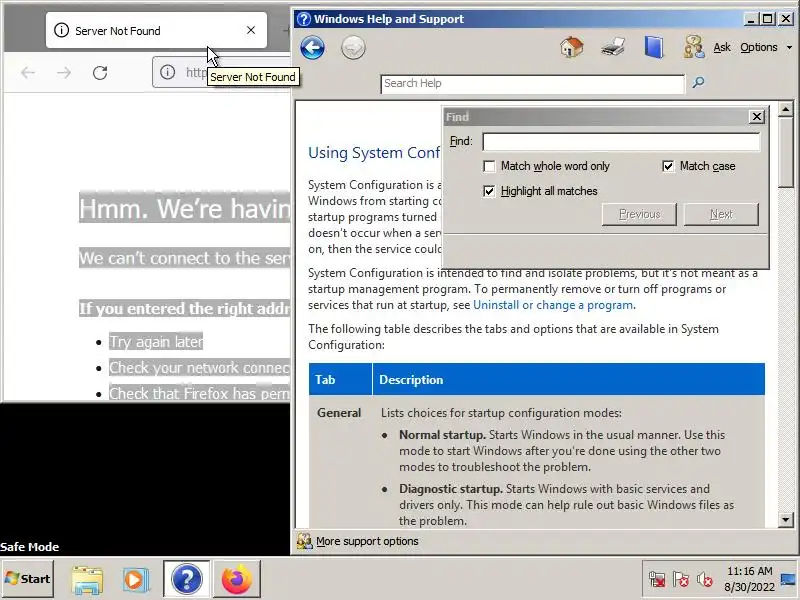800x600 pixels.
Task: Click the Firefox back arrow
Action: click(28, 73)
